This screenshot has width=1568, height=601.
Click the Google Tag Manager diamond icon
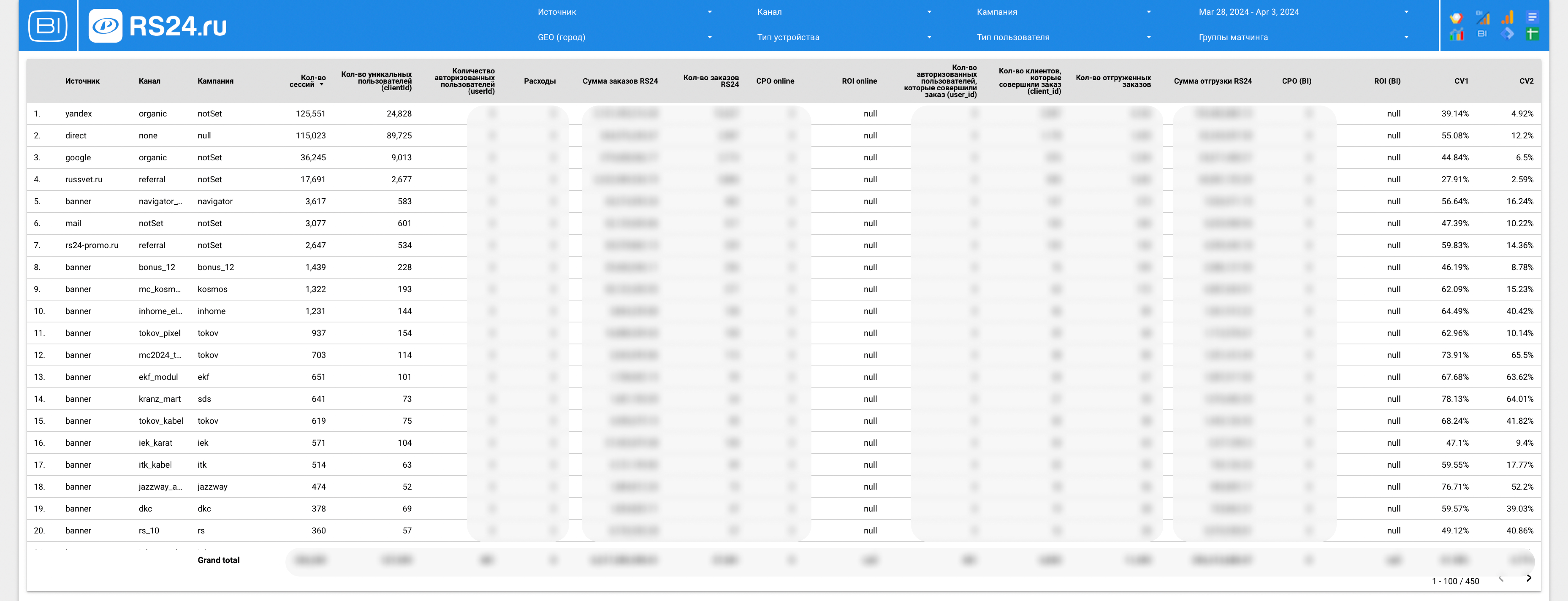click(1507, 33)
